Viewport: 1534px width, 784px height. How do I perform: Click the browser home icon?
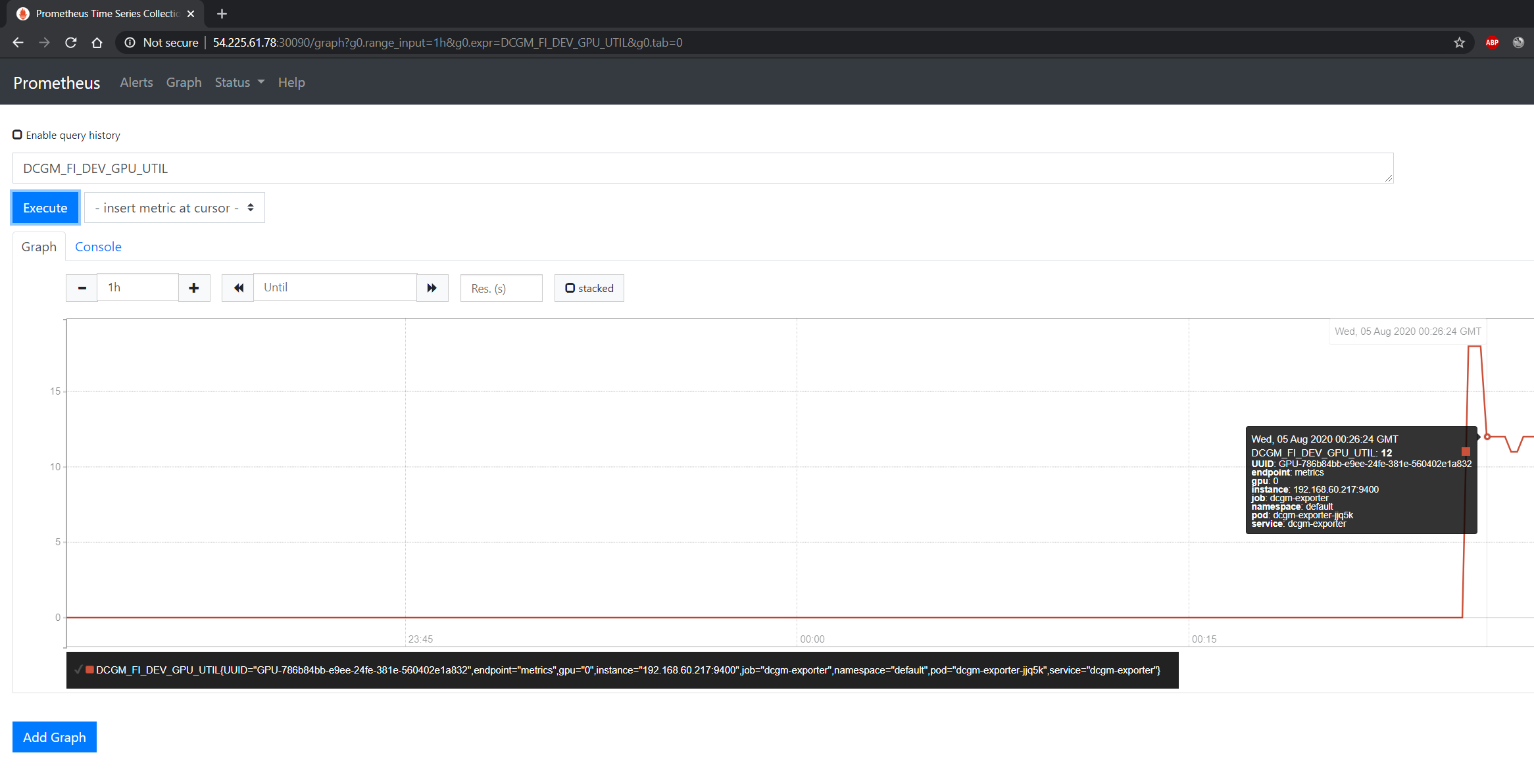tap(97, 43)
